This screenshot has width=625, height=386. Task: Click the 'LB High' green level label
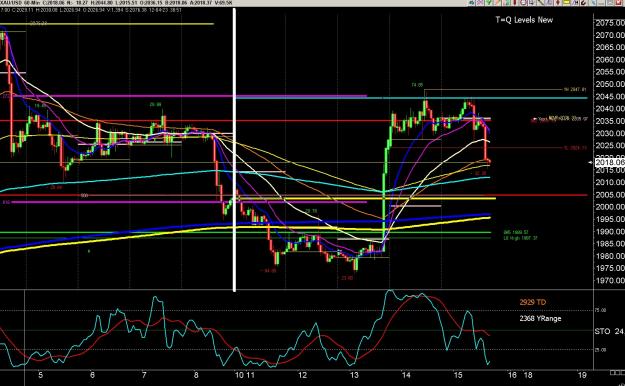click(521, 238)
